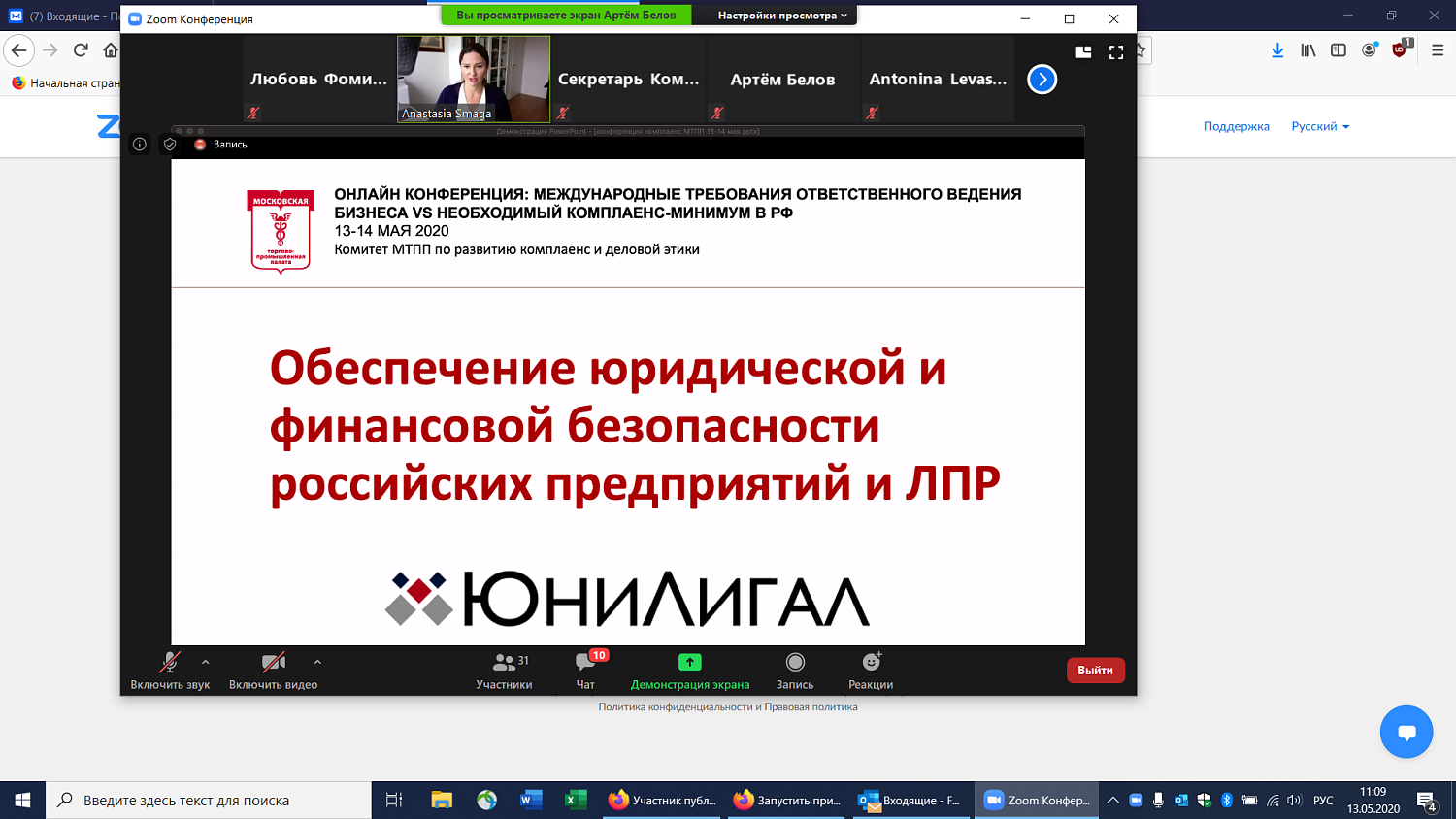Viewport: 1456px width, 819px height.
Task: Open the Русский language dropdown
Action: 1320,126
